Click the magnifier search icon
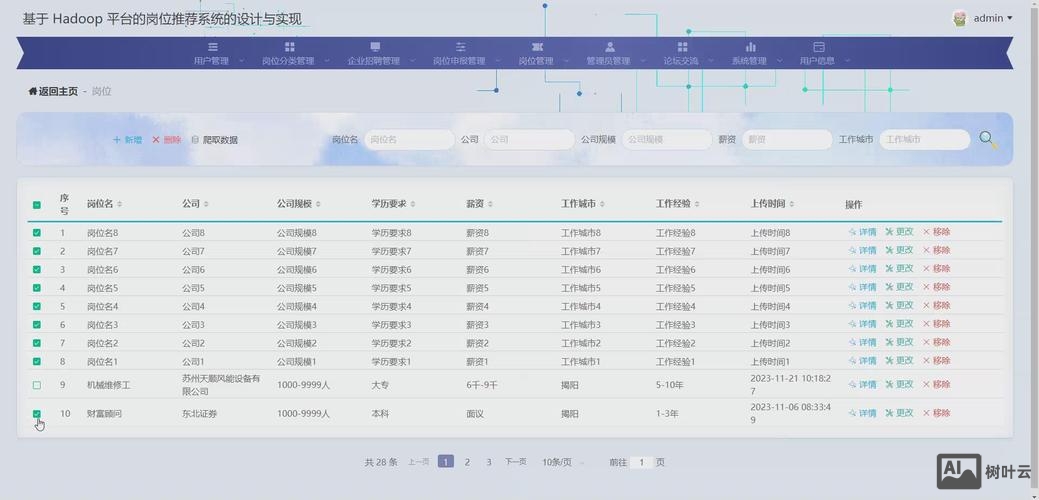The height and width of the screenshot is (500, 1039). point(988,139)
